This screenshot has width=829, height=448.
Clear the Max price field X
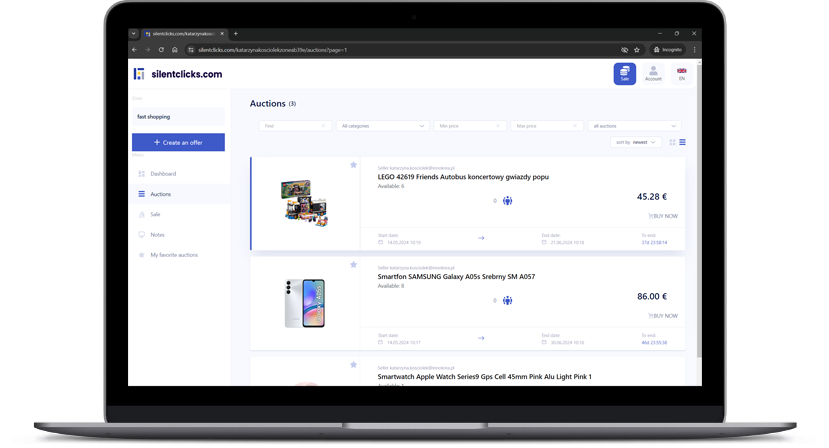click(x=575, y=126)
